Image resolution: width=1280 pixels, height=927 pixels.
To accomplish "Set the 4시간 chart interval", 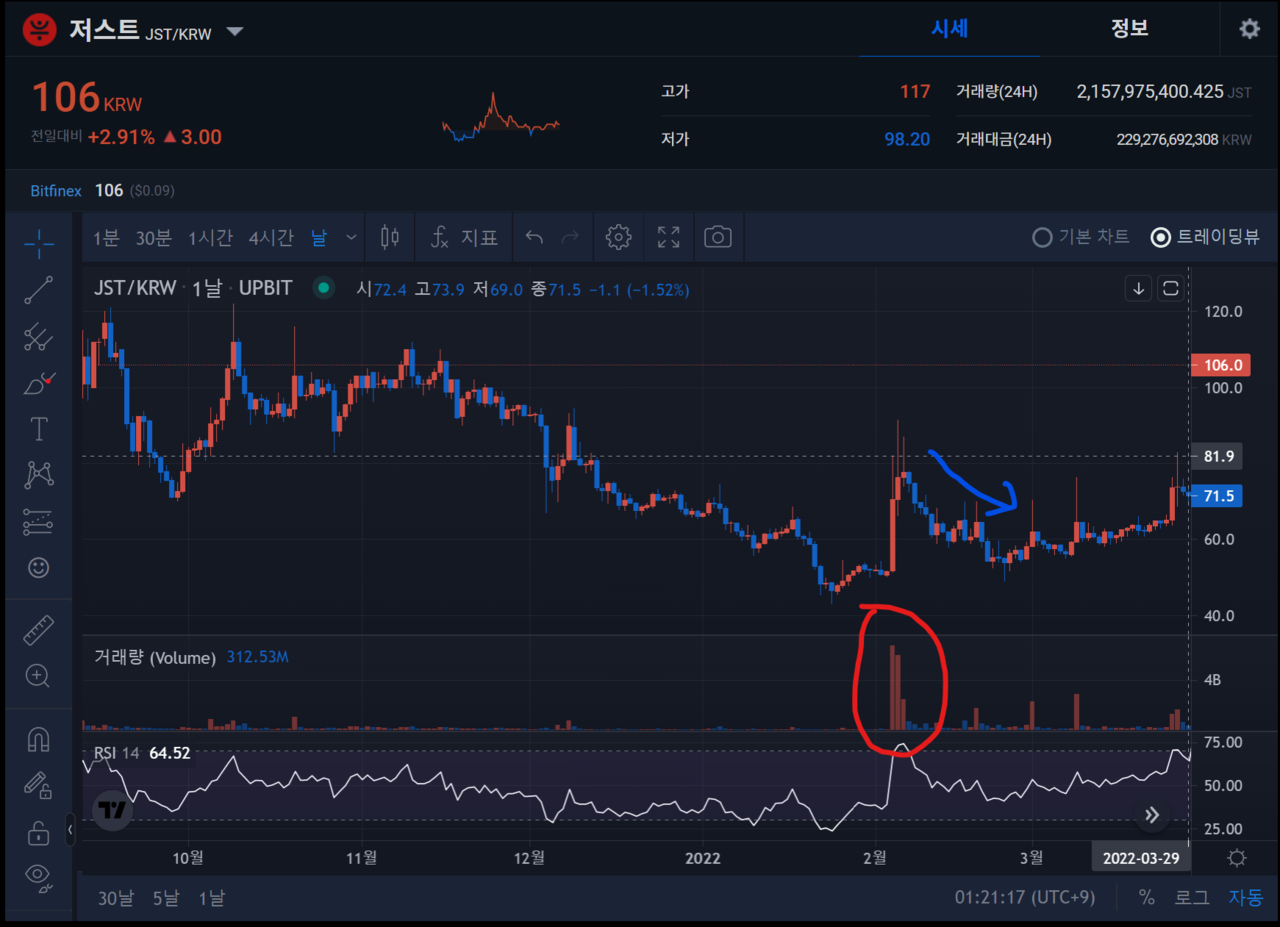I will point(270,237).
